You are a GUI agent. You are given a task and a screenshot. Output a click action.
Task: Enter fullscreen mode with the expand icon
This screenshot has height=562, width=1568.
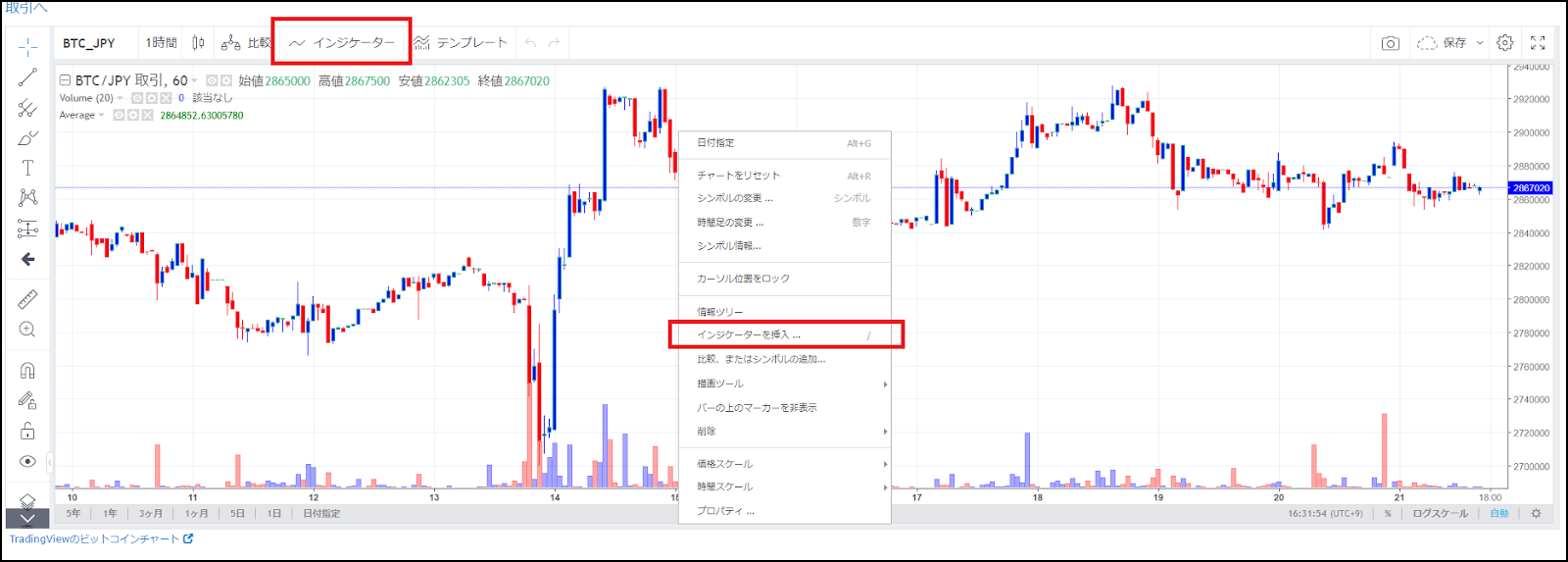1538,43
